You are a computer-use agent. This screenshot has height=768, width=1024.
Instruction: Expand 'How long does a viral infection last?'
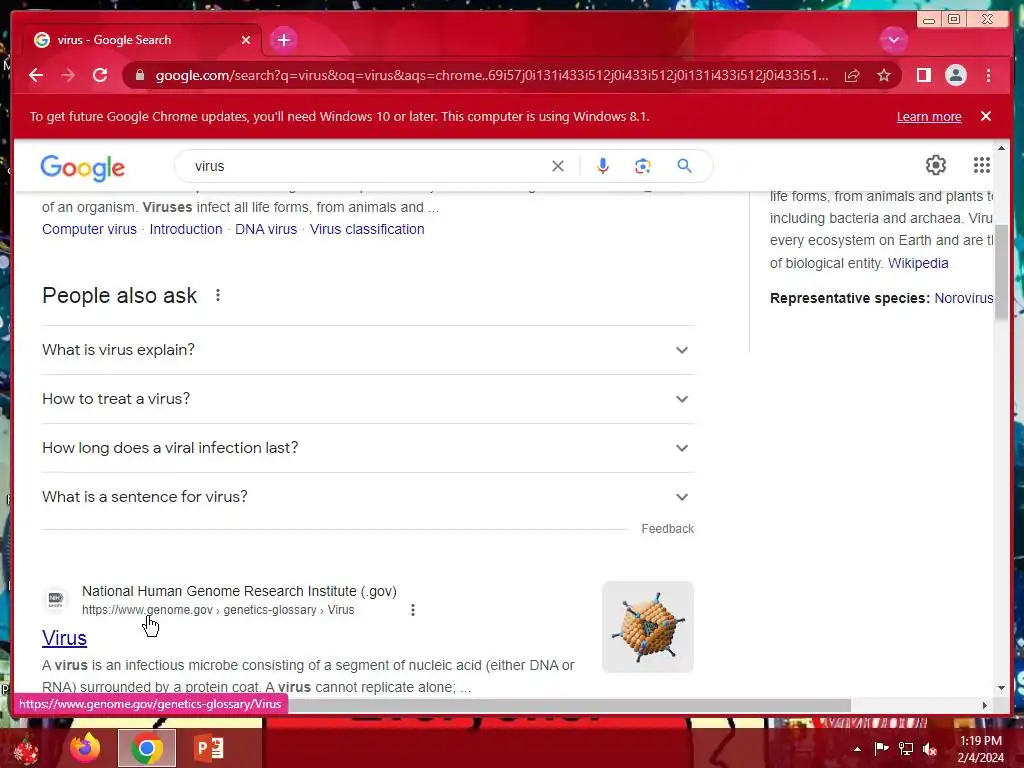(368, 448)
